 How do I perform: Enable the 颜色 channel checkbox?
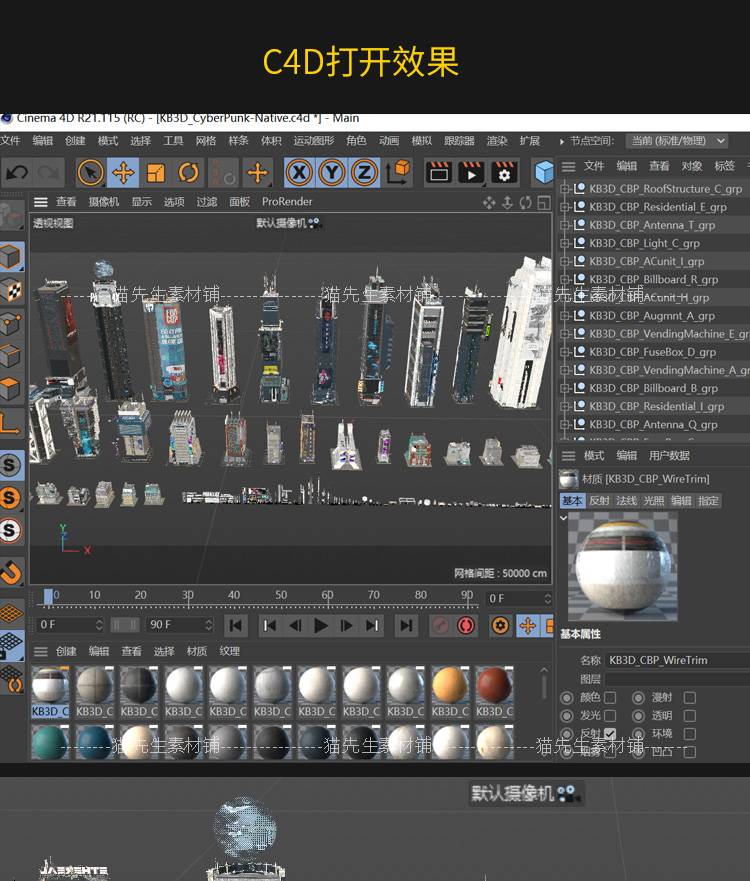[x=610, y=697]
